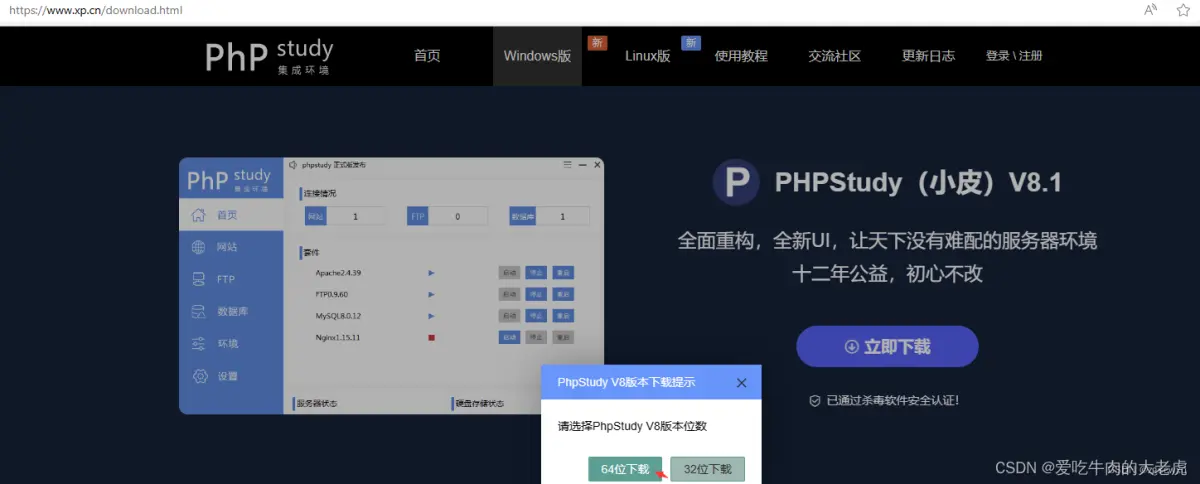Click the speaker icon beside phpstudy 正式版发布
1200x484 pixels.
pos(293,165)
